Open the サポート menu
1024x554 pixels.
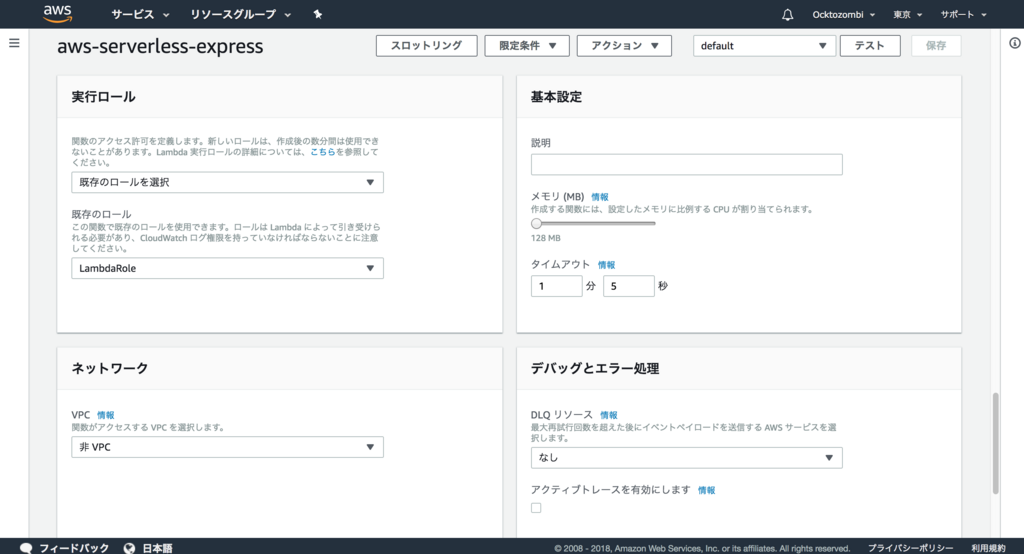pyautogui.click(x=963, y=14)
